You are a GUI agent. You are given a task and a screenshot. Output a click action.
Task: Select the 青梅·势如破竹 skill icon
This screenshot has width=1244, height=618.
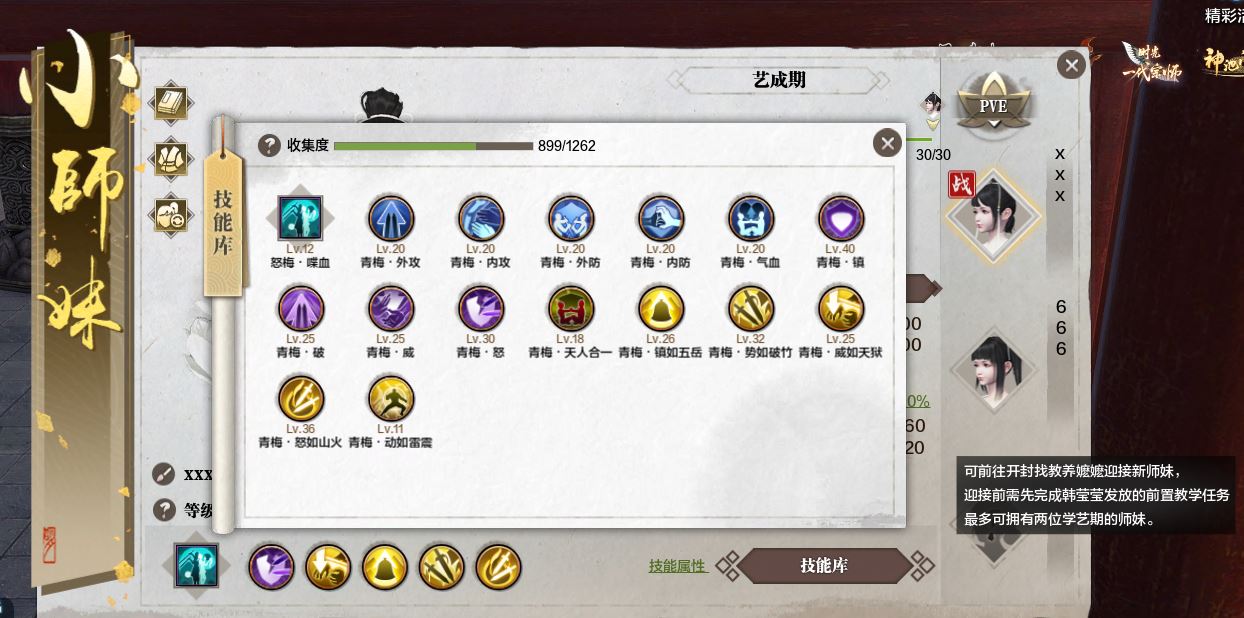750,308
